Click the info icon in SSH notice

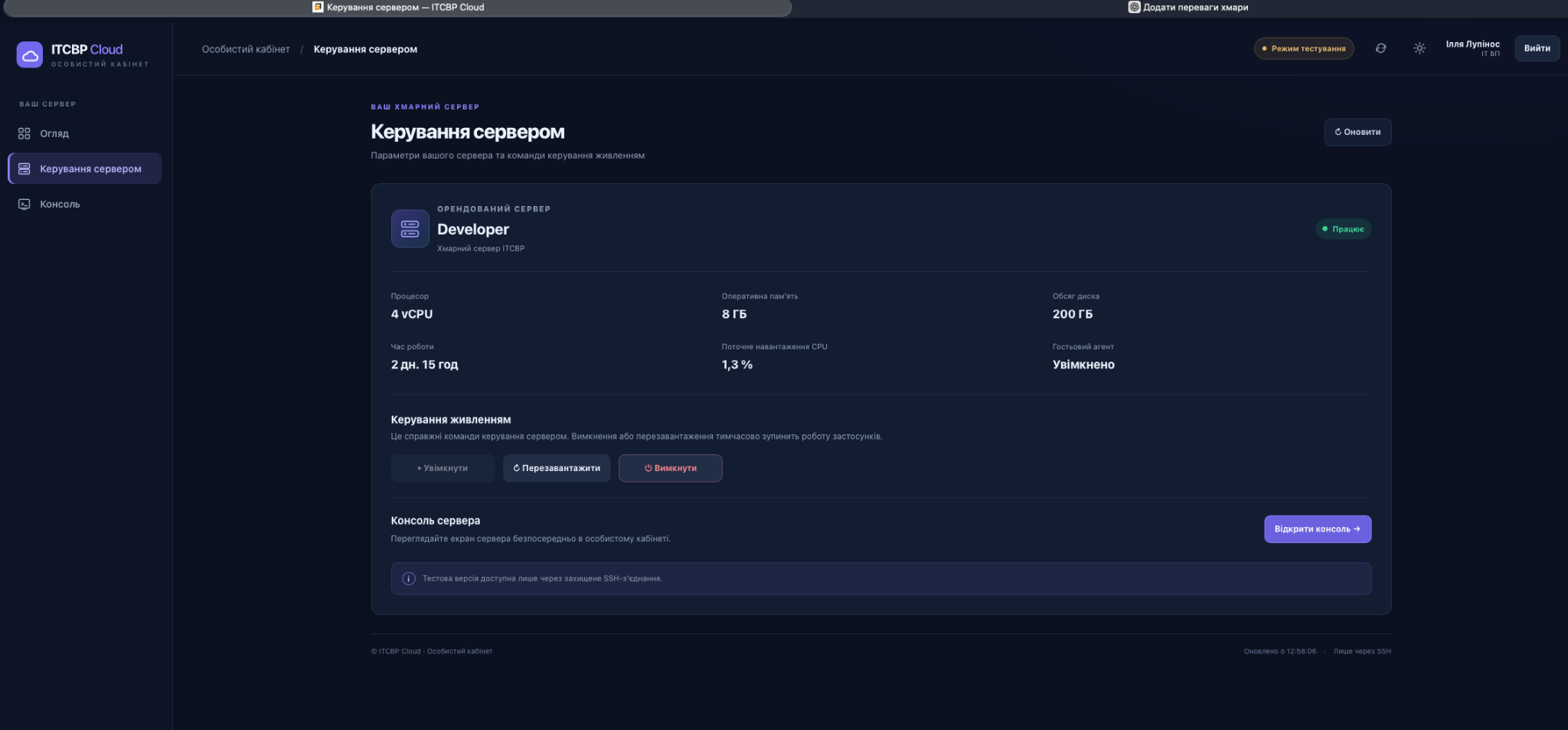point(409,578)
